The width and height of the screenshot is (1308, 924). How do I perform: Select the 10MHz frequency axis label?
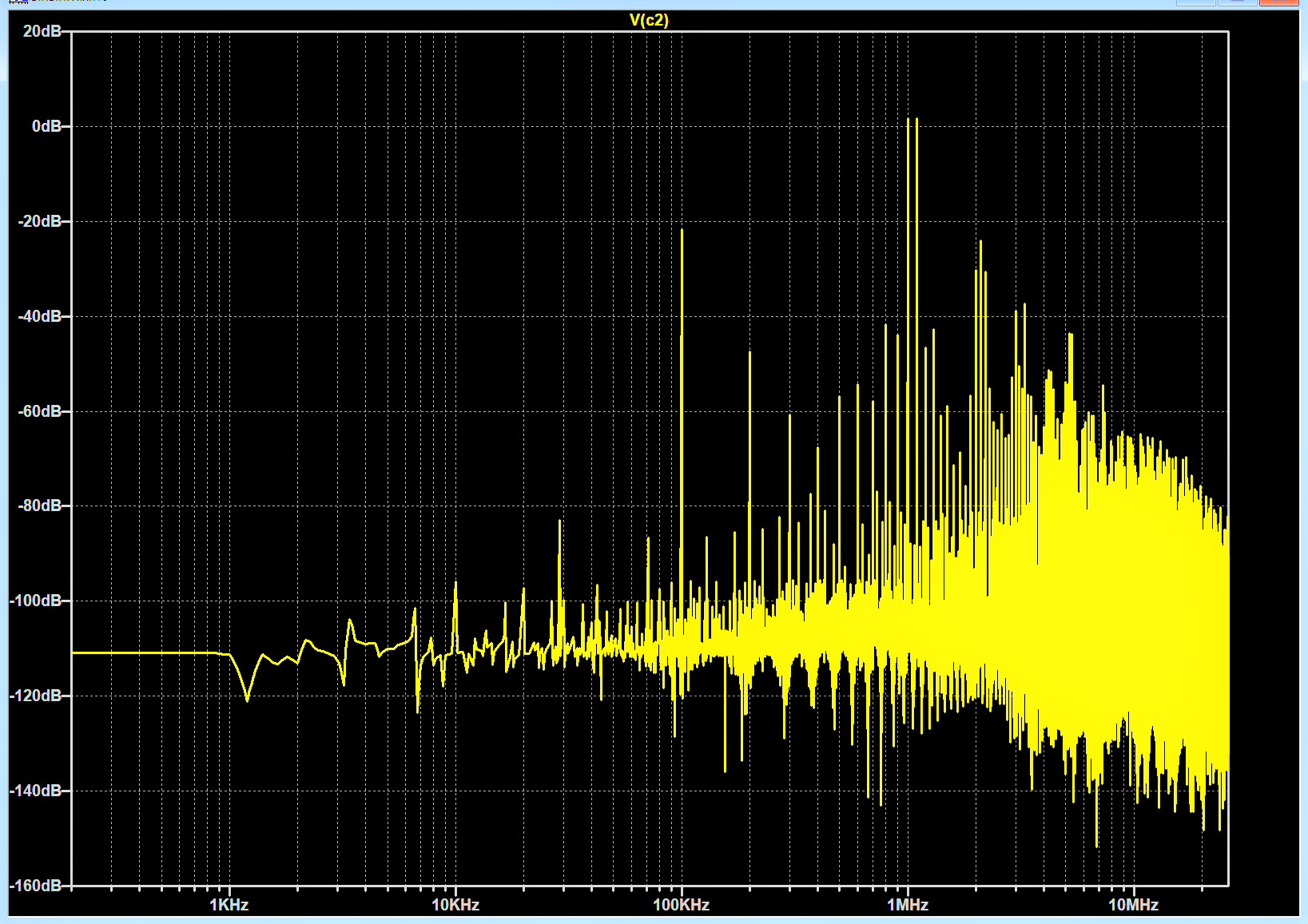tap(1133, 905)
